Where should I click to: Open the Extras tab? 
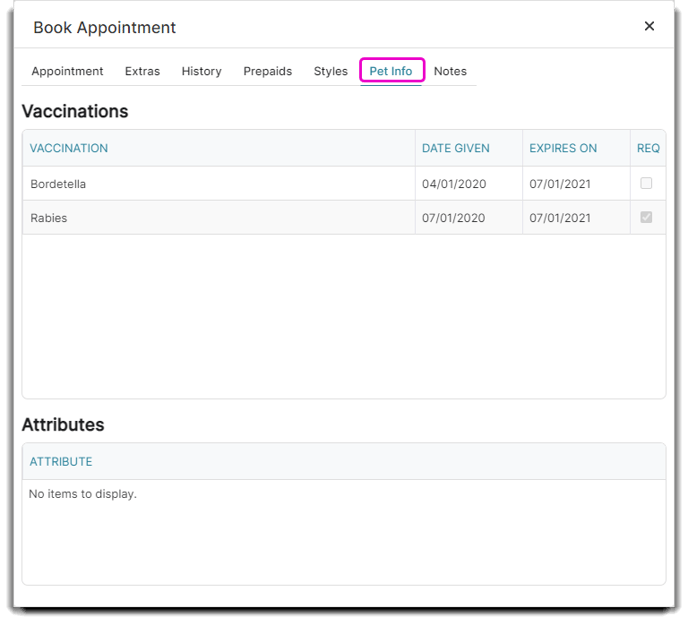pos(142,71)
